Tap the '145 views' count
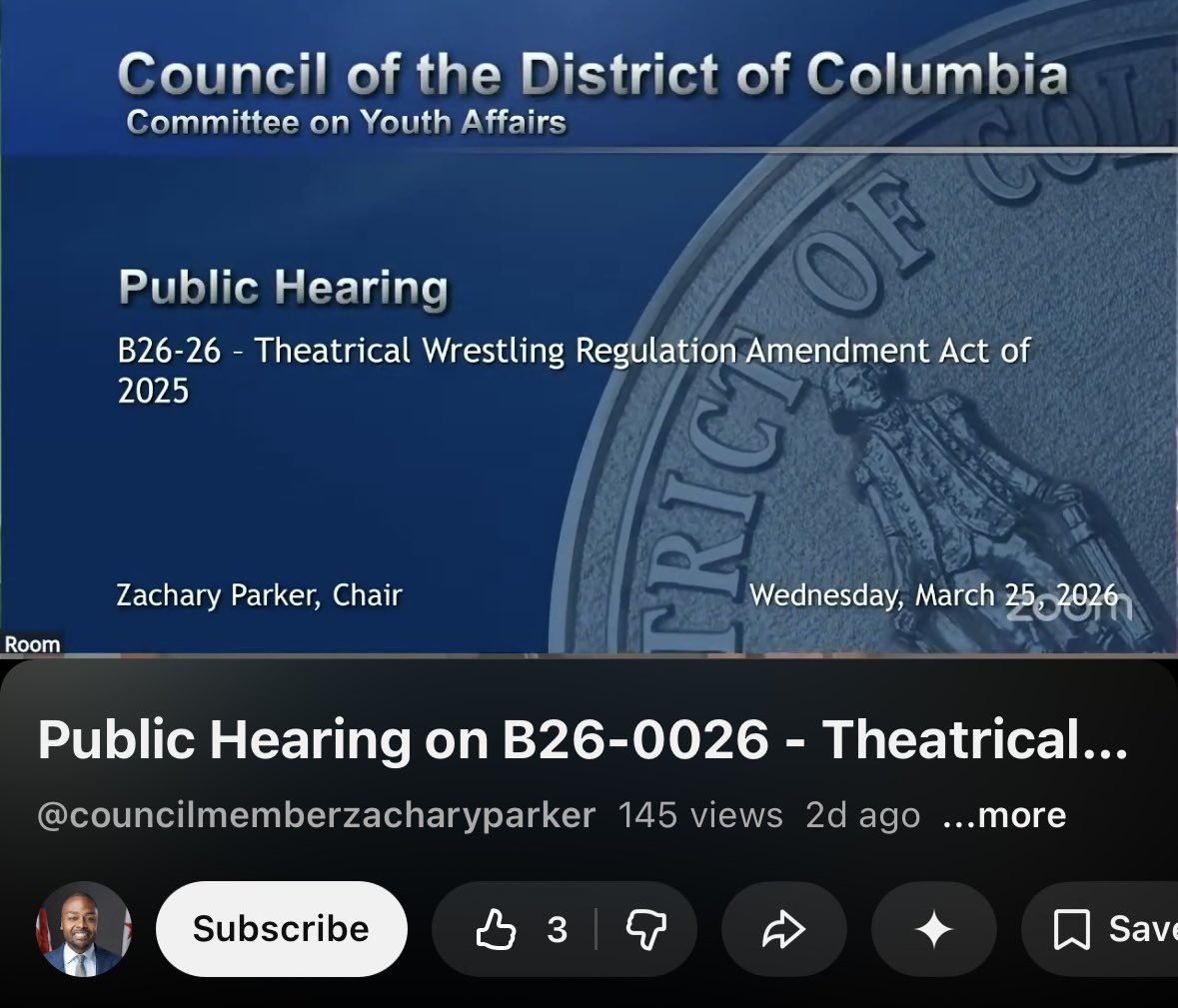 coord(700,815)
